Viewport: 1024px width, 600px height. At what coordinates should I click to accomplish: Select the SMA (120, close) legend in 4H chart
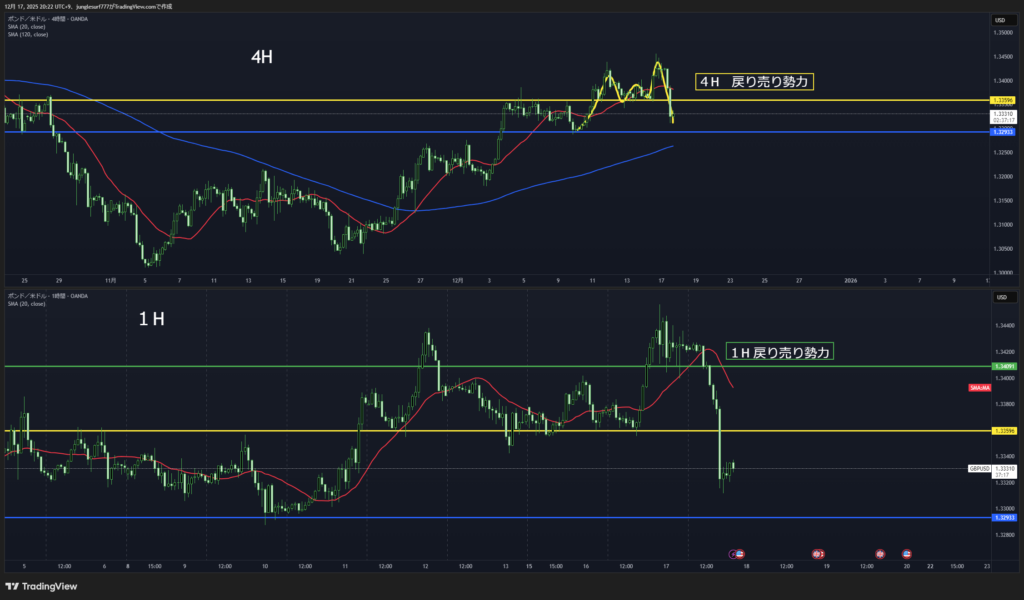point(29,35)
